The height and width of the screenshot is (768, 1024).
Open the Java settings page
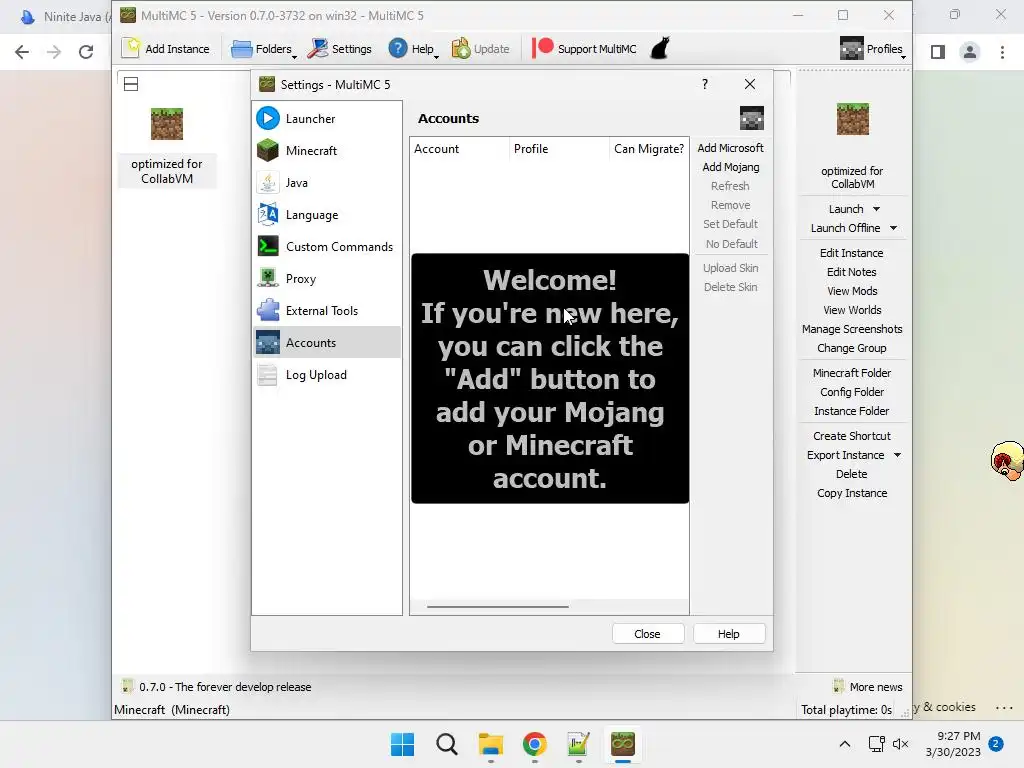click(327, 182)
